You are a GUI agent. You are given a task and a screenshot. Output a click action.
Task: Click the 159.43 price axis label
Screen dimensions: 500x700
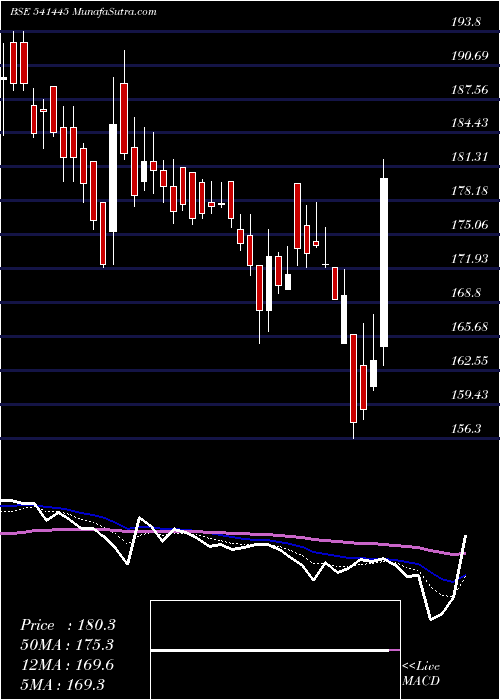pyautogui.click(x=468, y=395)
